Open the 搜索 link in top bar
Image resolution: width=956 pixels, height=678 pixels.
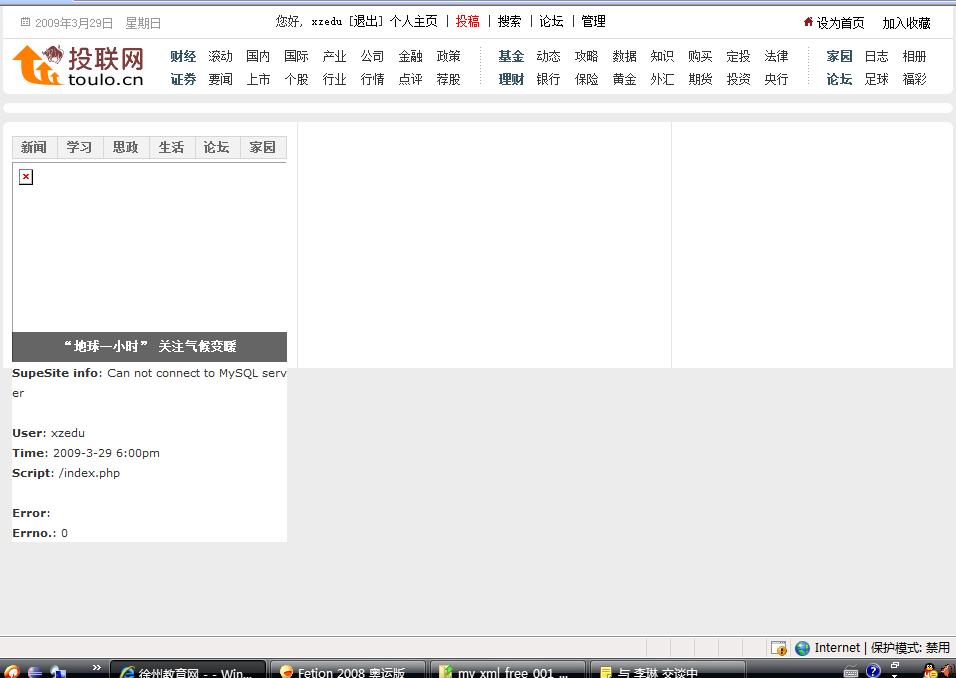510,22
